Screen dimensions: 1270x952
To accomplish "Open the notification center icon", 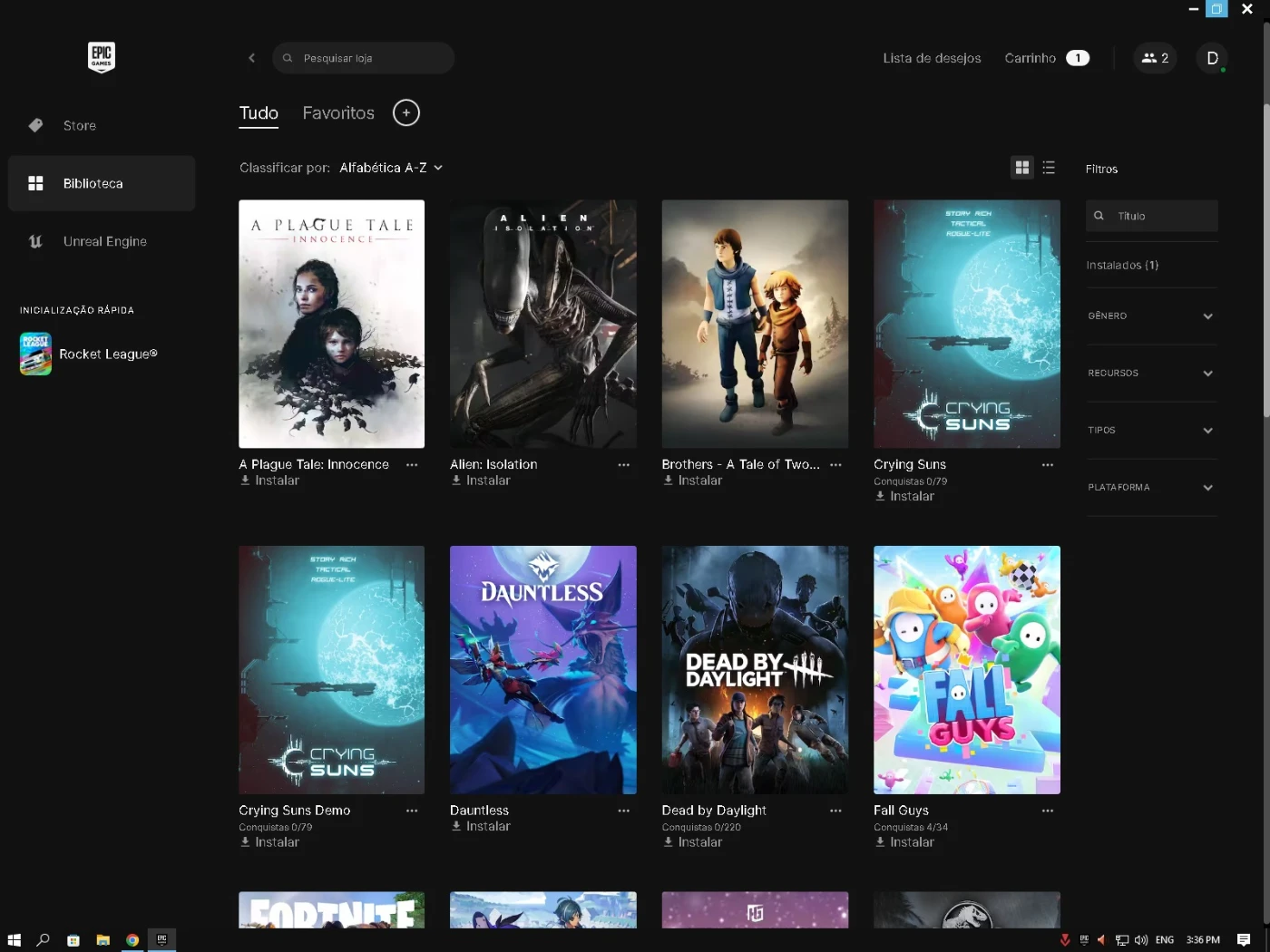I will [1244, 940].
